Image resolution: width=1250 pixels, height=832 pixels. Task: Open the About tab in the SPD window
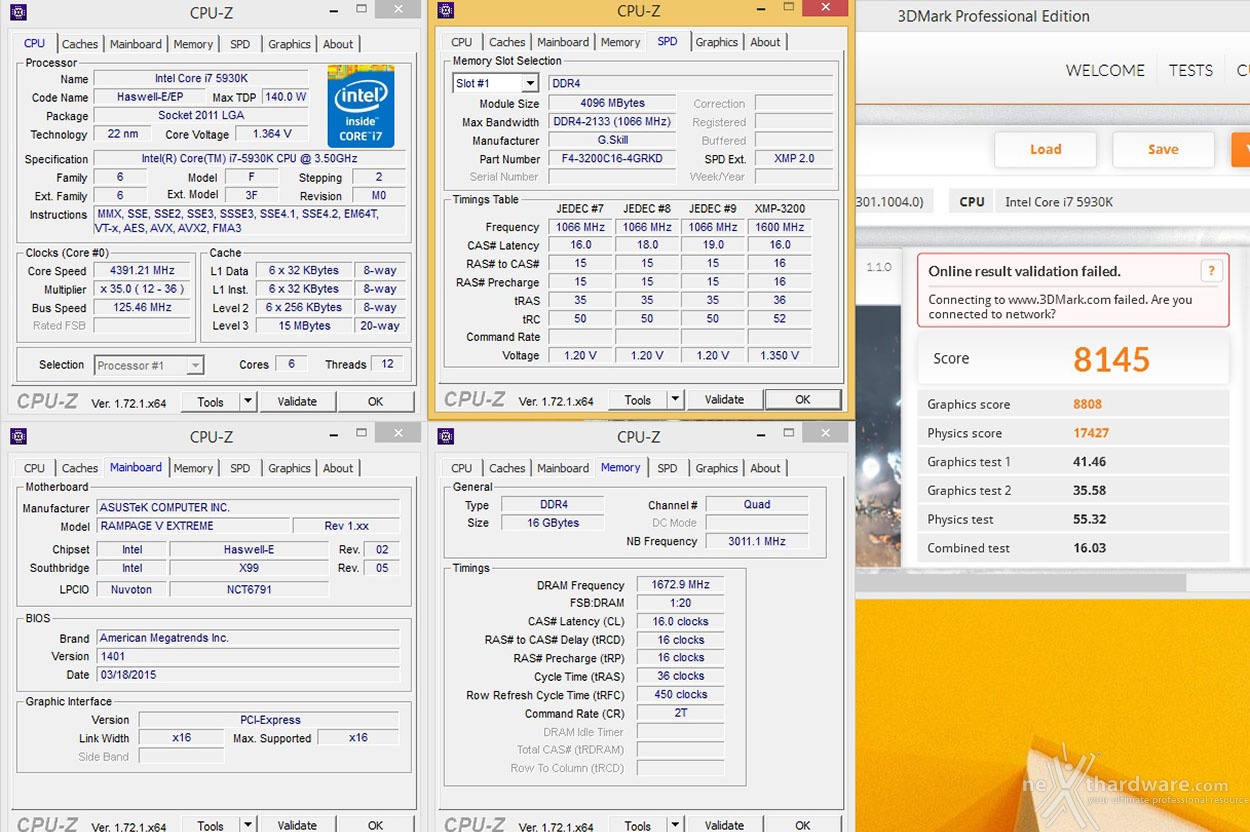[x=765, y=42]
